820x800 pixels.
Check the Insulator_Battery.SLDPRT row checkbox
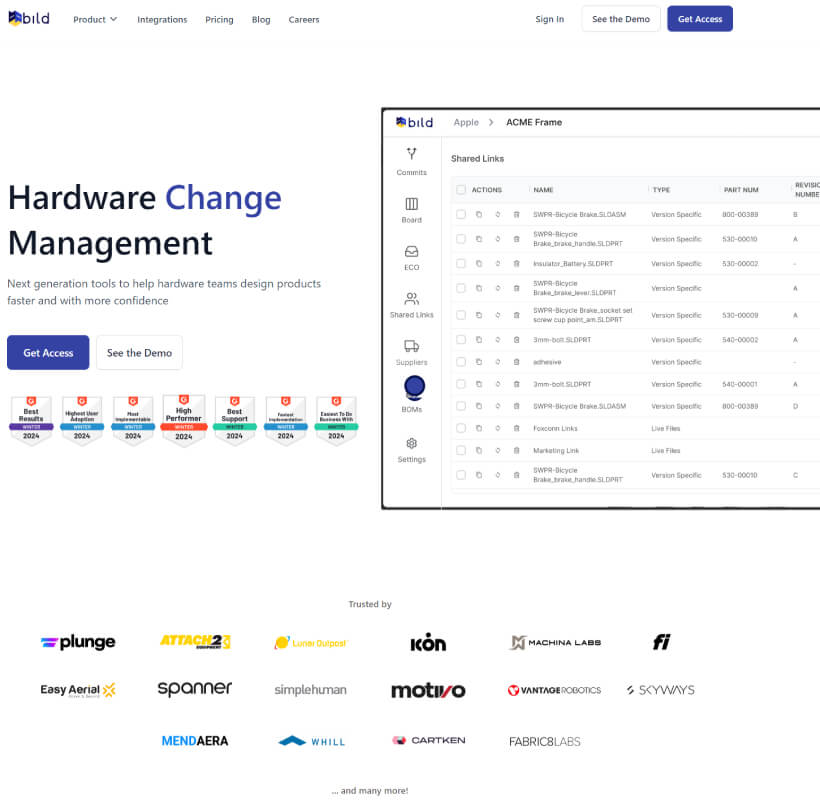[x=461, y=264]
